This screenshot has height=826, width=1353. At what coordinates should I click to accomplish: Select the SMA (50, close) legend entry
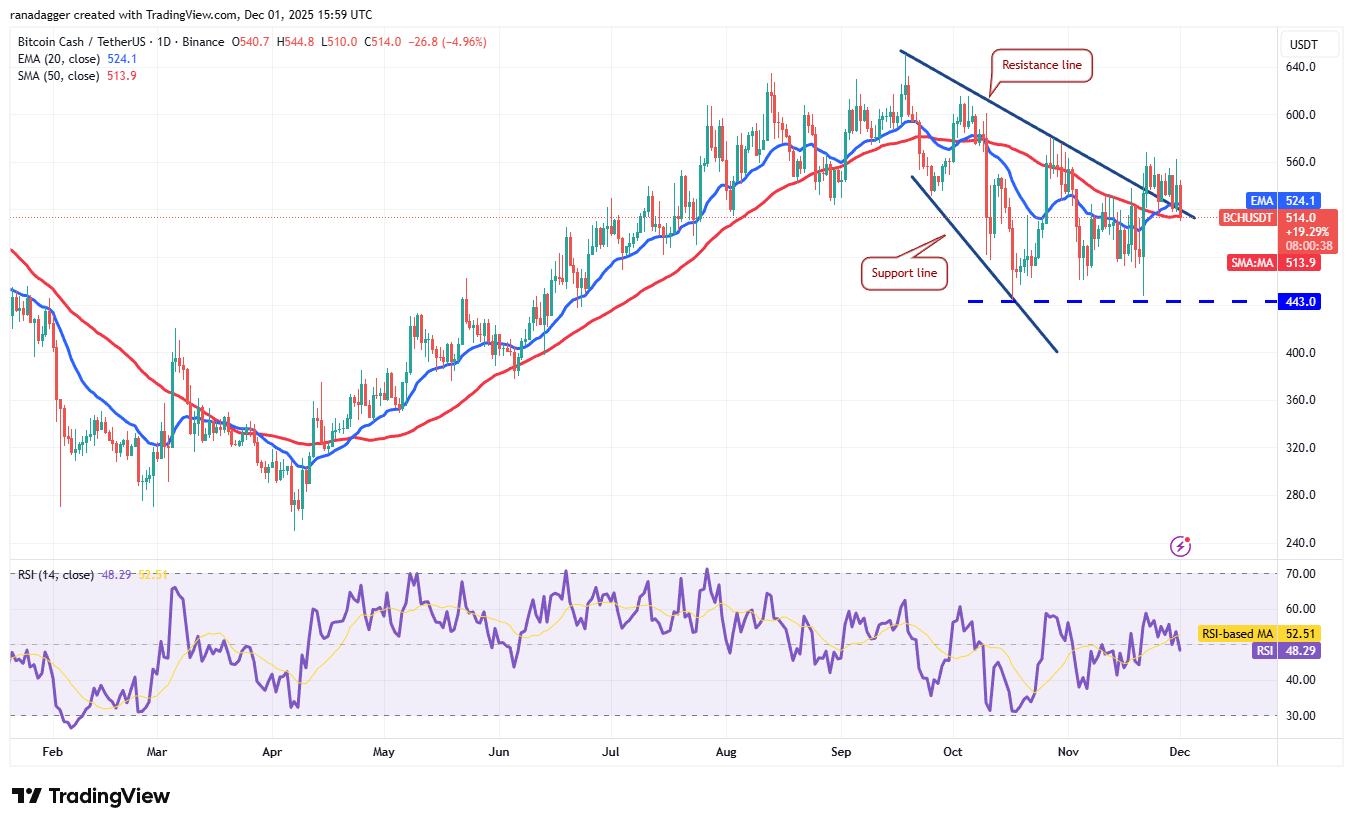pyautogui.click(x=58, y=76)
